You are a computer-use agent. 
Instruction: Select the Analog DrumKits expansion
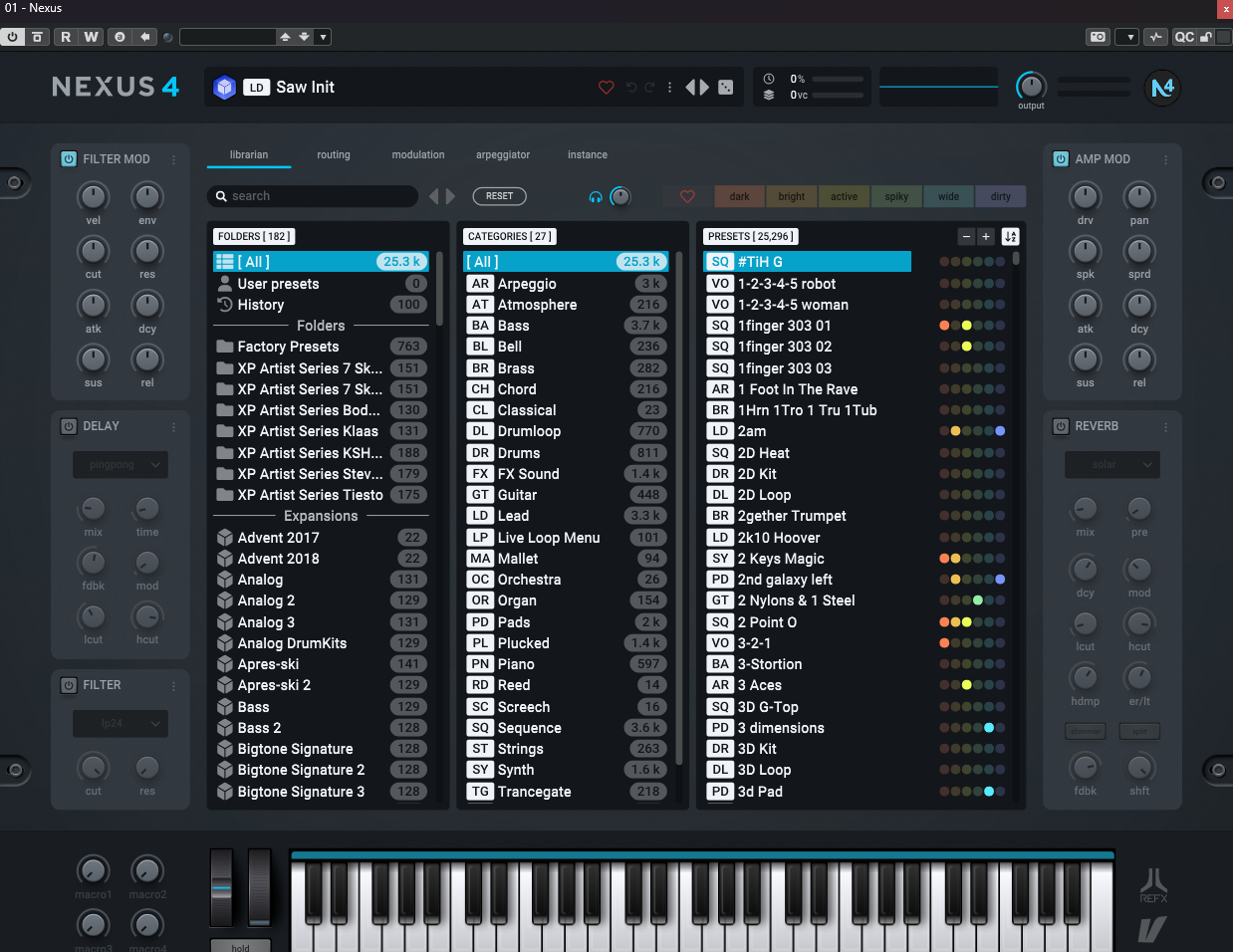click(x=321, y=643)
